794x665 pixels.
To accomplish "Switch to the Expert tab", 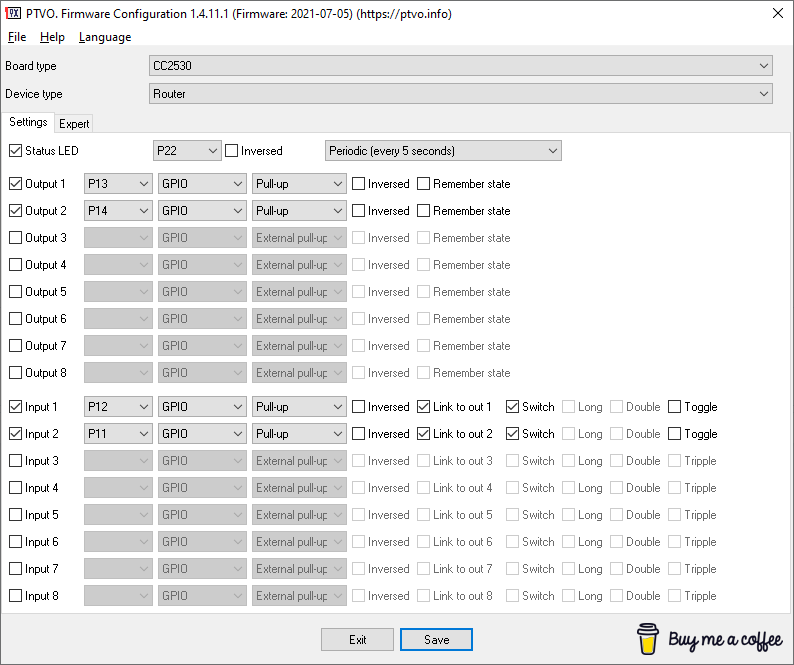I will (x=74, y=124).
